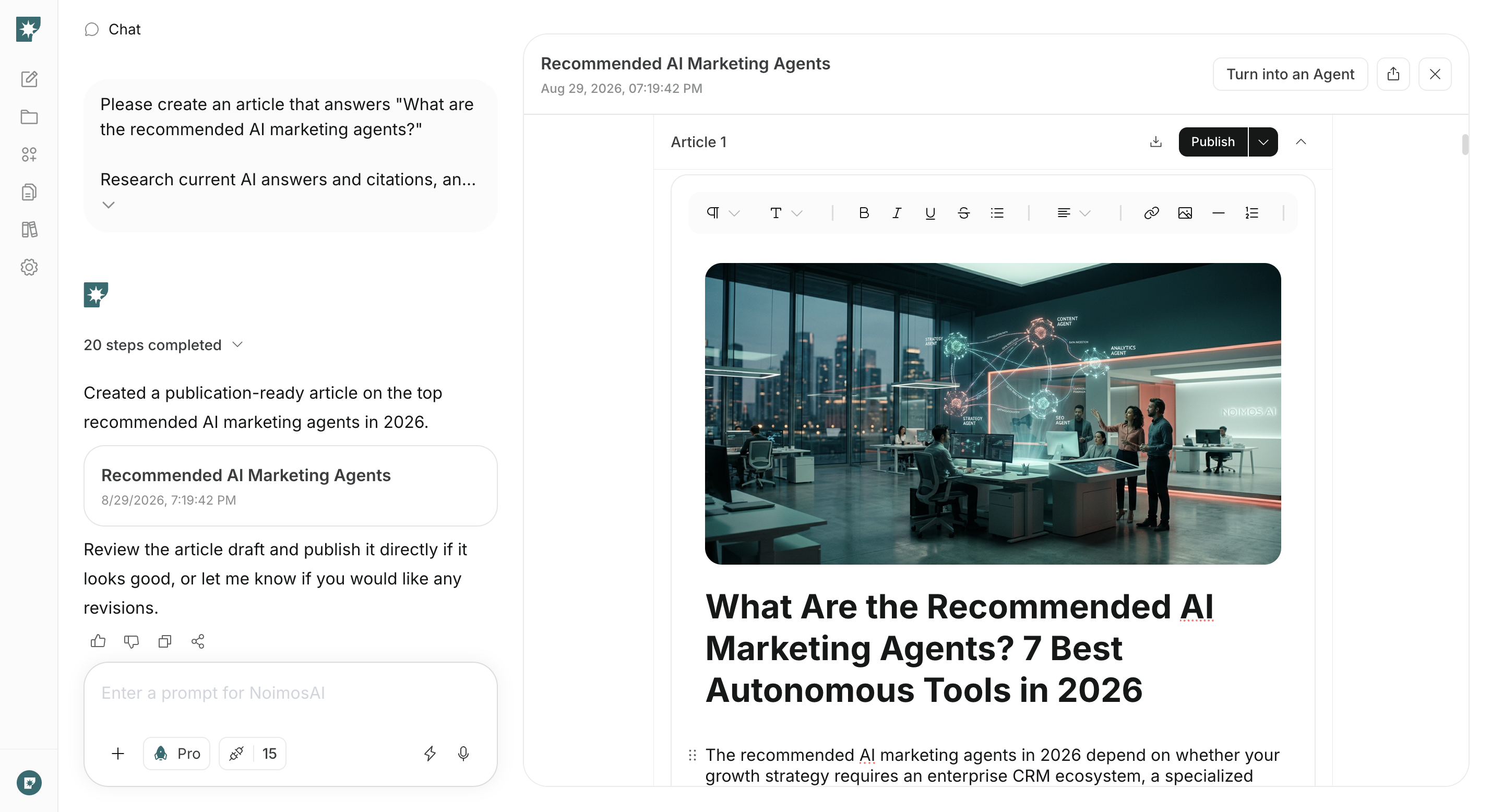Expand the truncated user prompt

click(x=109, y=205)
